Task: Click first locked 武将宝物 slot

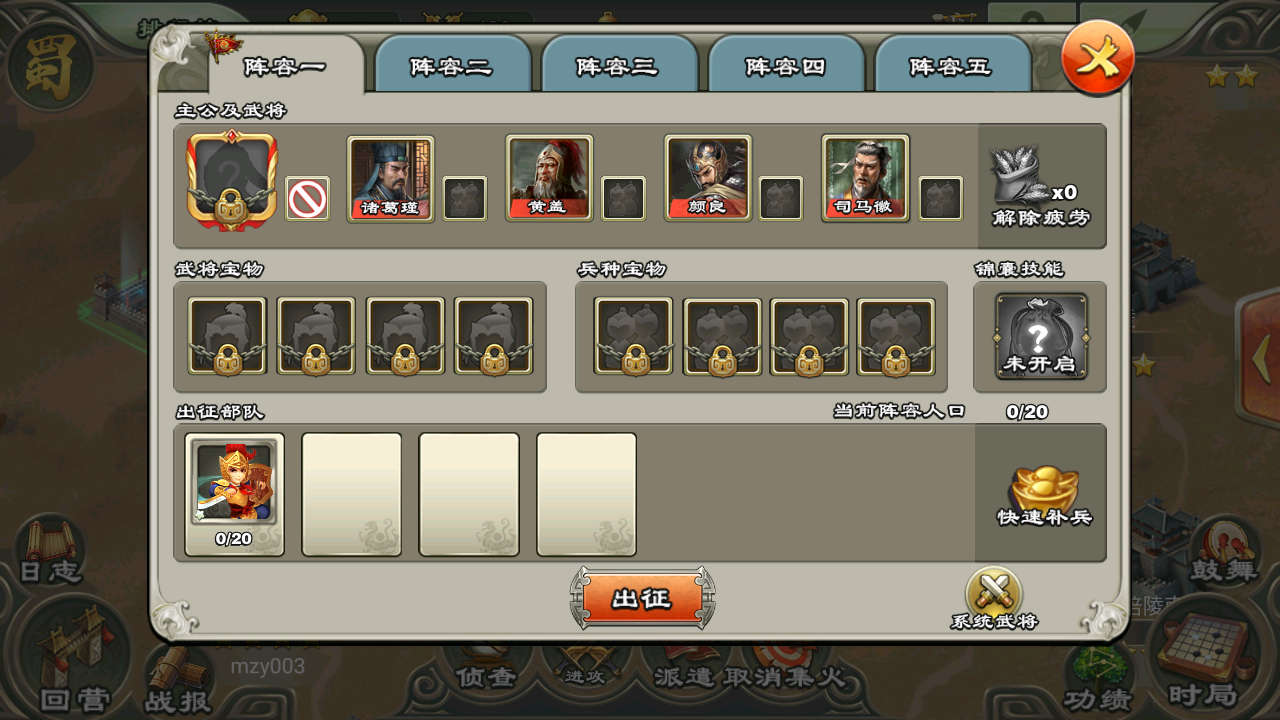Action: pos(228,337)
